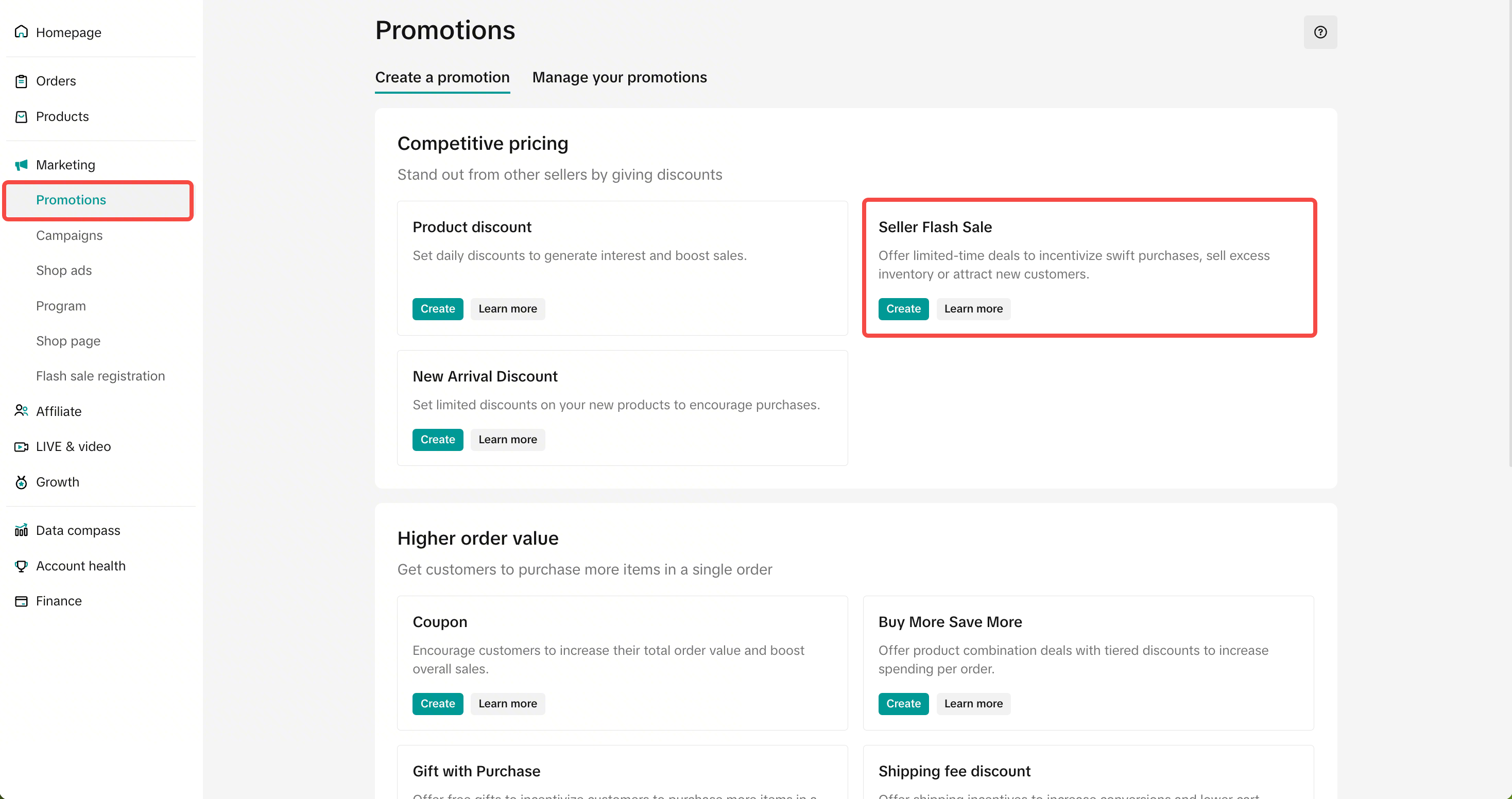
Task: Go to Flash sale registration
Action: (100, 376)
